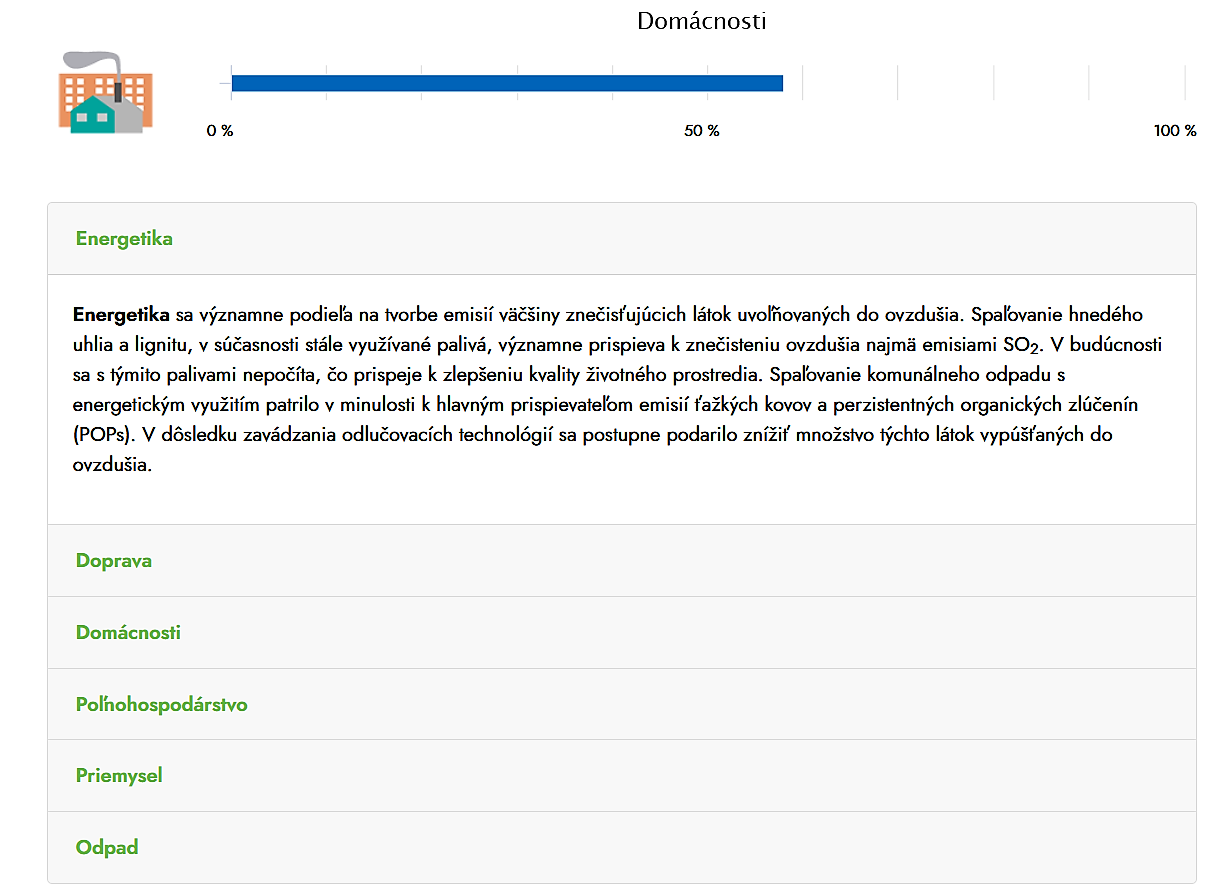The height and width of the screenshot is (889, 1218).
Task: Click the bold Energetika word in the paragraph
Action: point(121,314)
